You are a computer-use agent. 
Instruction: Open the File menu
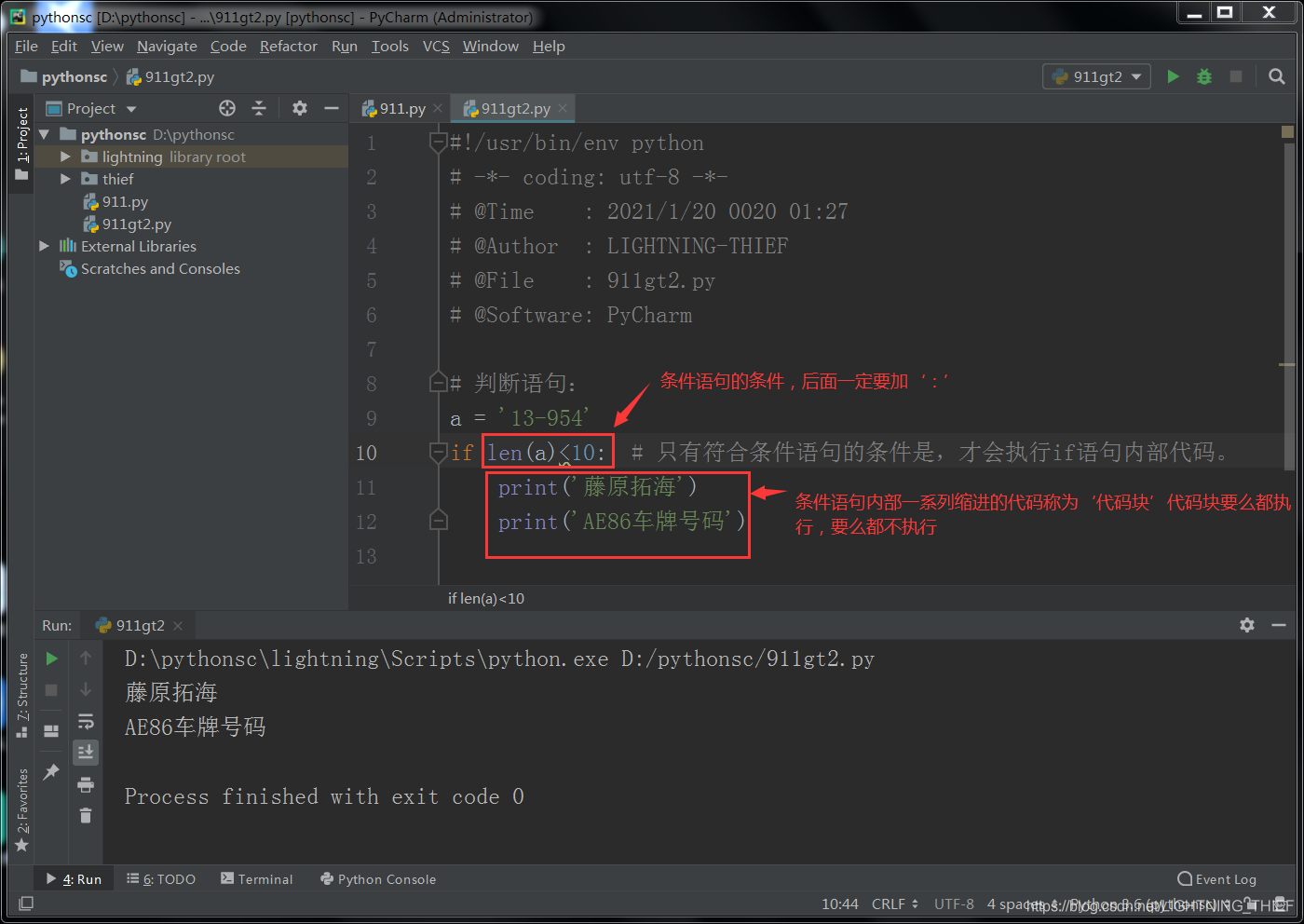coord(26,46)
